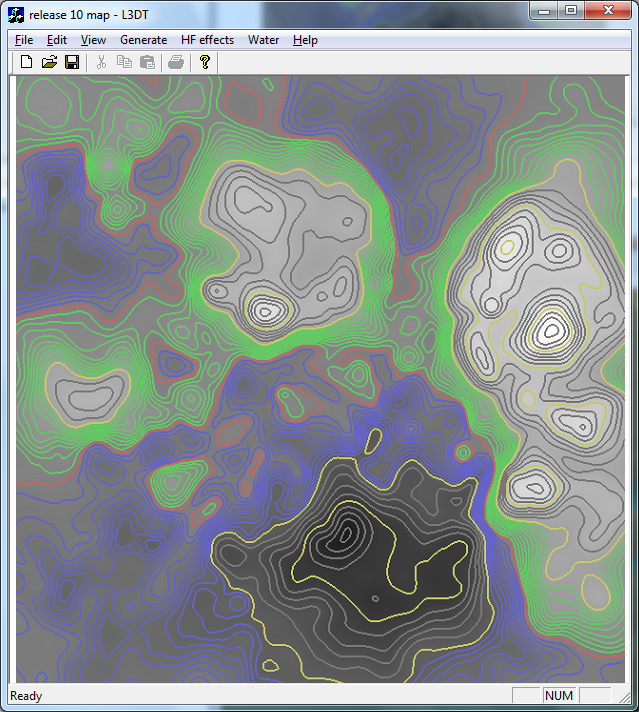Open a file via the folder icon
The height and width of the screenshot is (712, 639).
[x=49, y=62]
